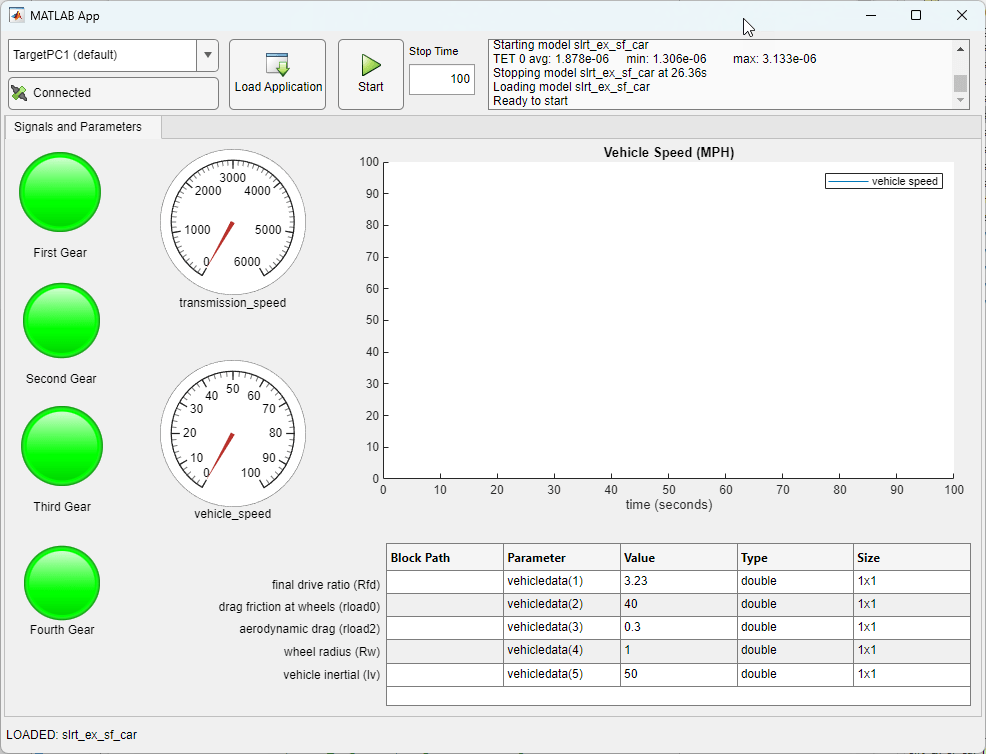Click the Second Gear green lamp
This screenshot has width=986, height=754.
[x=62, y=320]
